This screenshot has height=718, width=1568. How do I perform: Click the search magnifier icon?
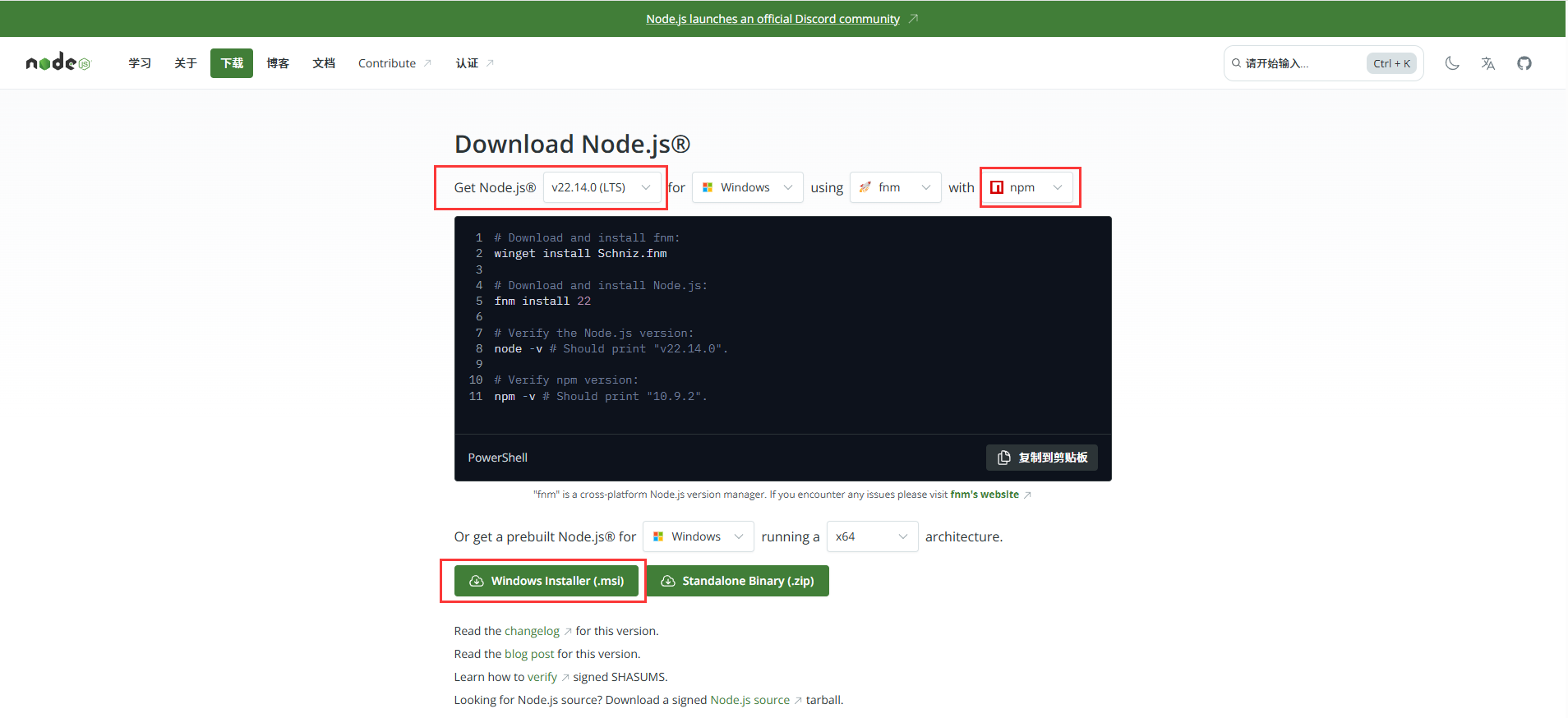pyautogui.click(x=1236, y=63)
